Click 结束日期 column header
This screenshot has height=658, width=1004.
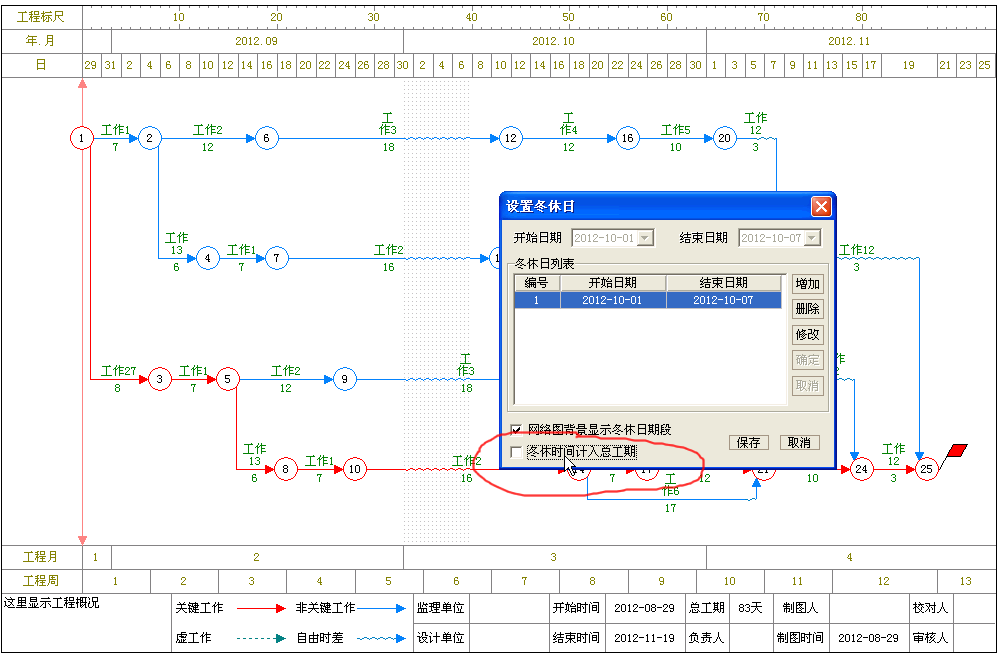724,283
